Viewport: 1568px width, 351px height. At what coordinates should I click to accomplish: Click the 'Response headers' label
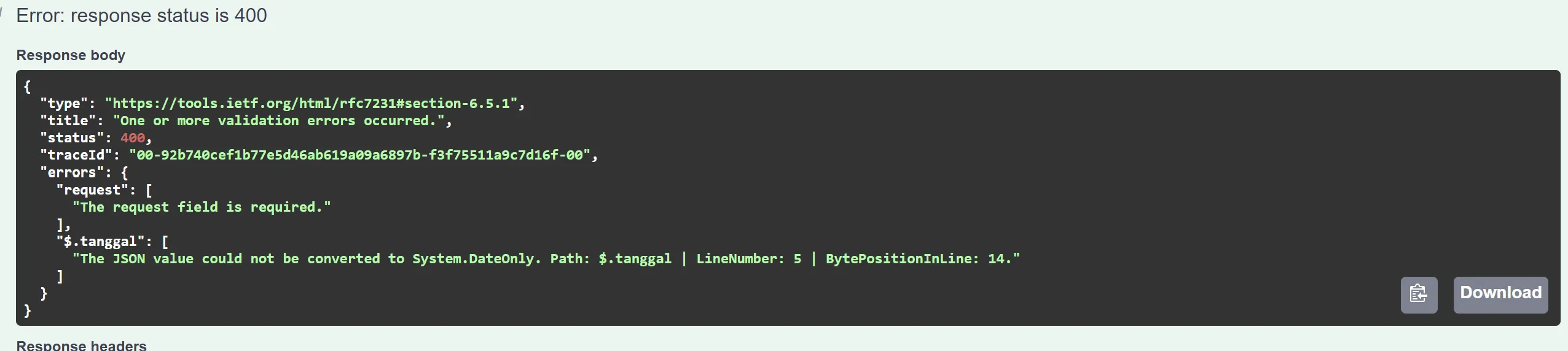pos(81,345)
